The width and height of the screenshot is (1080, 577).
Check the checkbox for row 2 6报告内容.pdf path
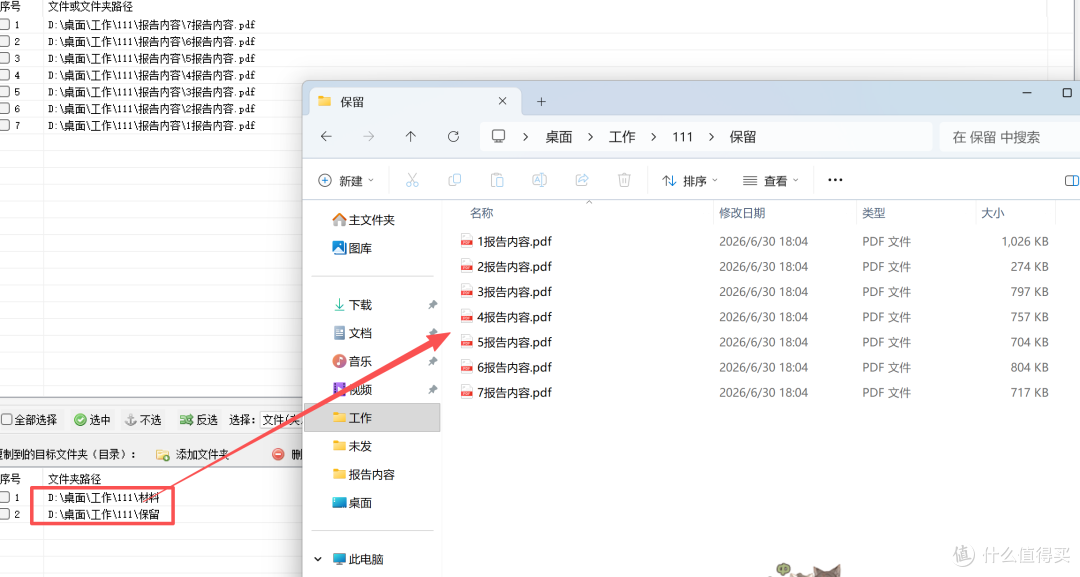coord(5,41)
